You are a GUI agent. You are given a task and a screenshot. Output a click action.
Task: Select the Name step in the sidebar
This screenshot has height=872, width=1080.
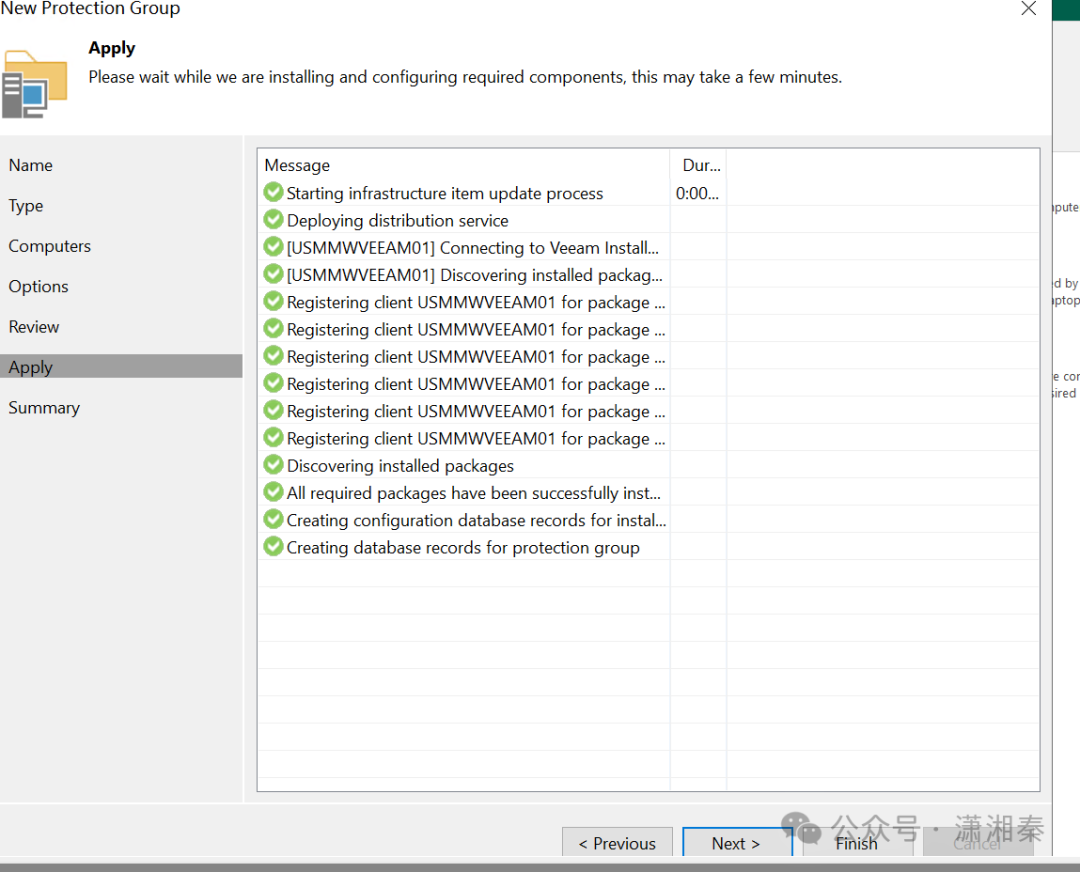point(30,165)
